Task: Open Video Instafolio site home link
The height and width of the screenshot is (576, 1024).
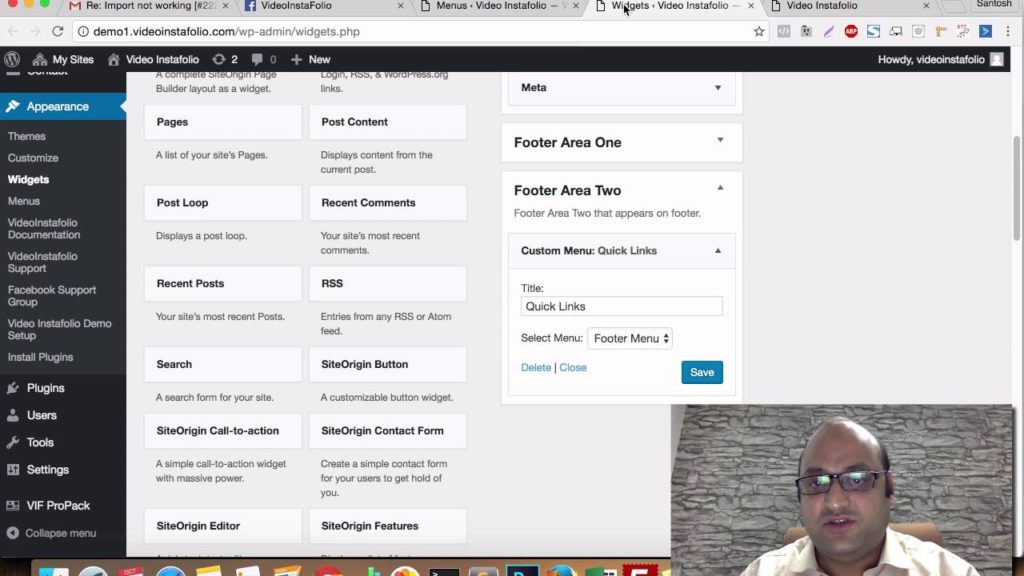Action: click(153, 59)
